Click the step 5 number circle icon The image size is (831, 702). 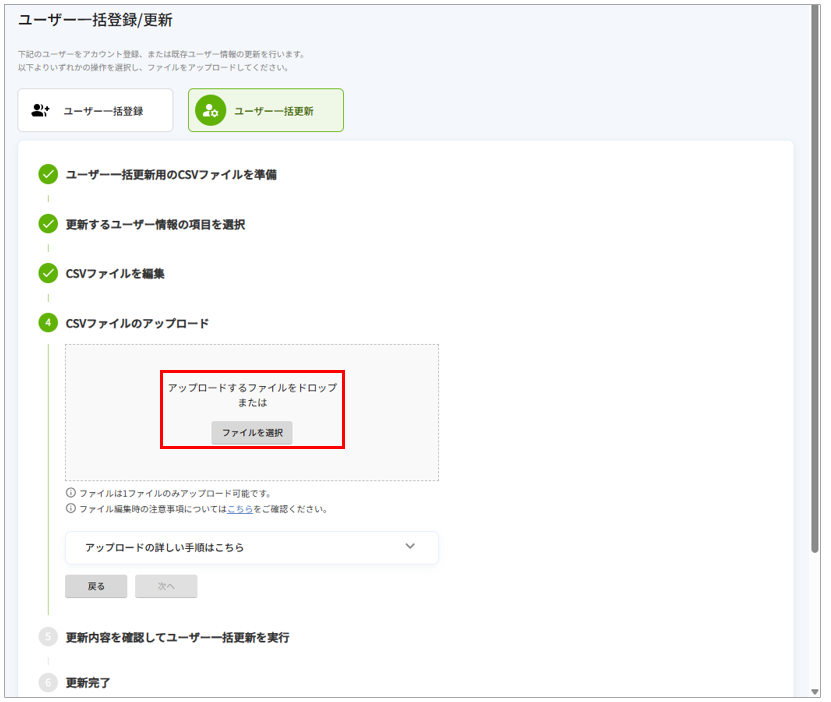coord(48,637)
